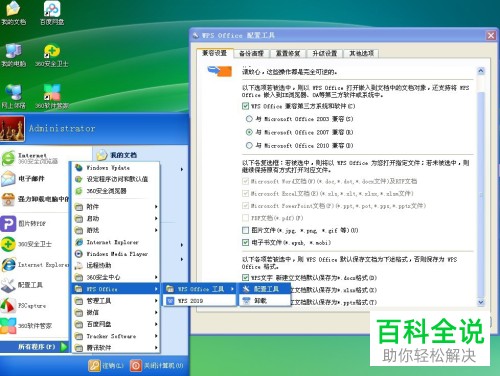Image resolution: width=500 pixels, height=376 pixels.
Task: Toggle the 电子书文件 epub mobi checkbox
Action: click(x=245, y=242)
